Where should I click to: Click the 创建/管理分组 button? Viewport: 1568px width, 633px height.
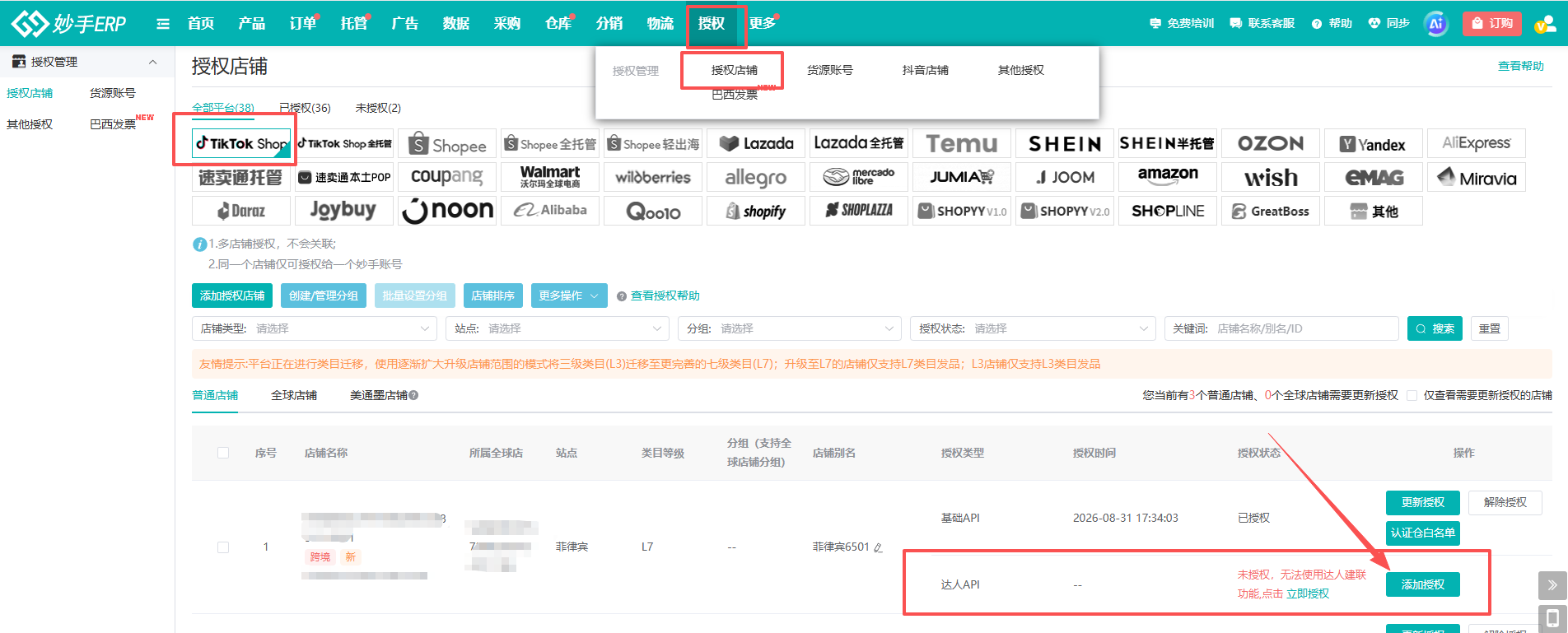(x=324, y=296)
